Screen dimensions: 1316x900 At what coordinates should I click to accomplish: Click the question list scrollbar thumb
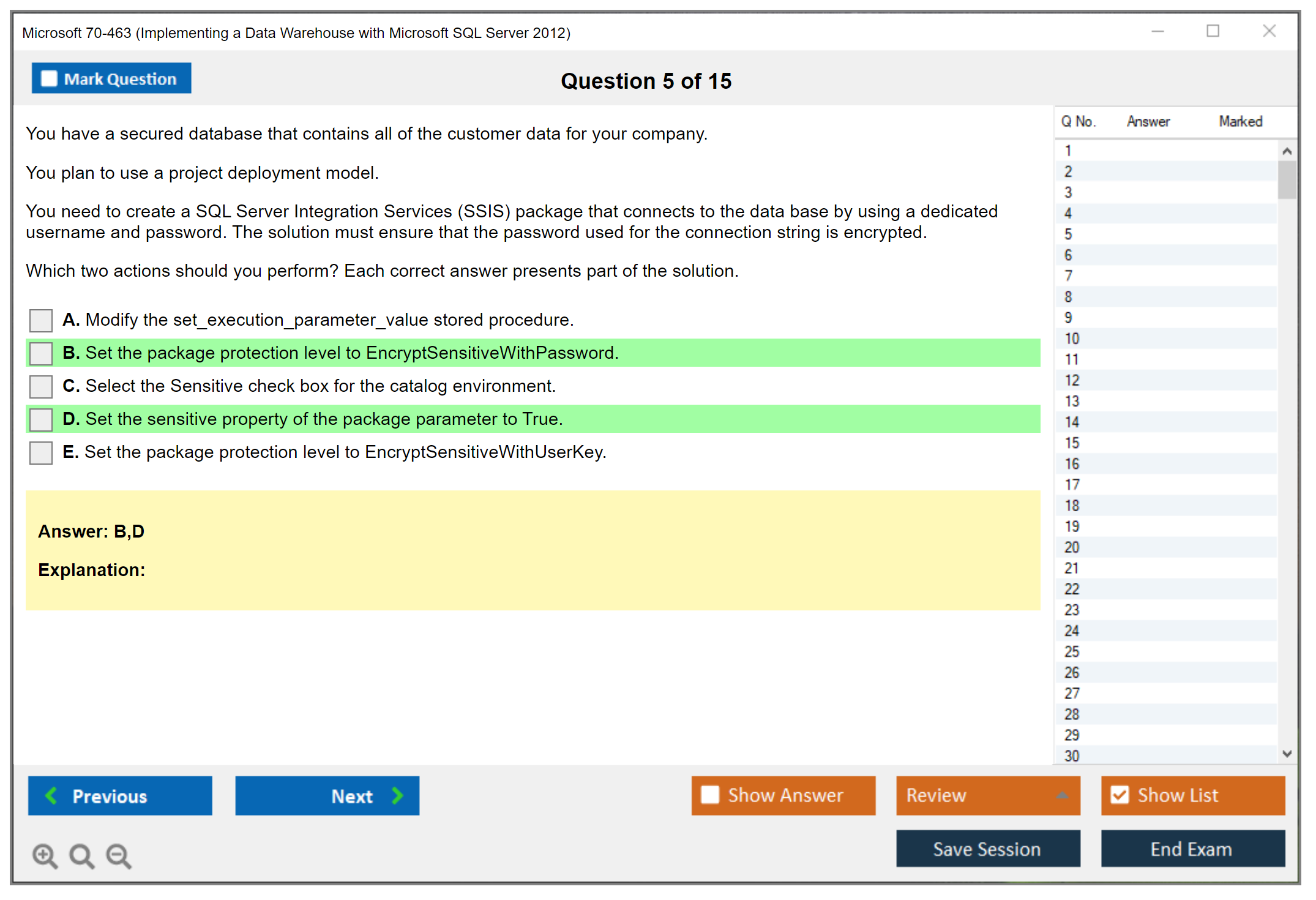[x=1287, y=179]
